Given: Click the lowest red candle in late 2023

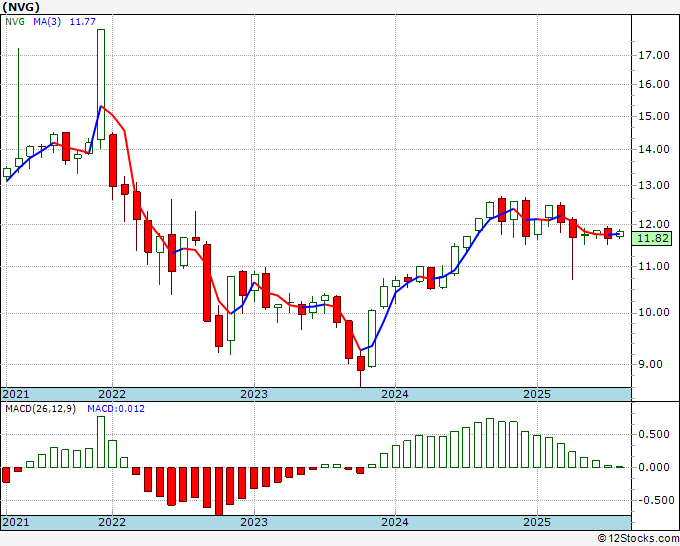Looking at the screenshot, I should pyautogui.click(x=361, y=363).
